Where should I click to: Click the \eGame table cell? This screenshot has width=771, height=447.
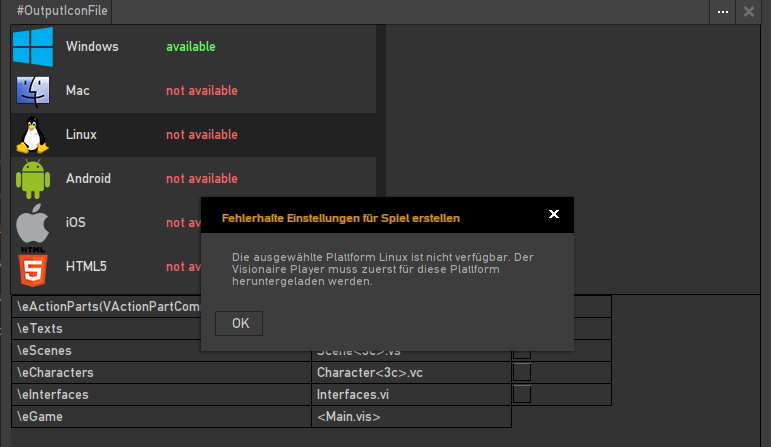[x=161, y=417]
